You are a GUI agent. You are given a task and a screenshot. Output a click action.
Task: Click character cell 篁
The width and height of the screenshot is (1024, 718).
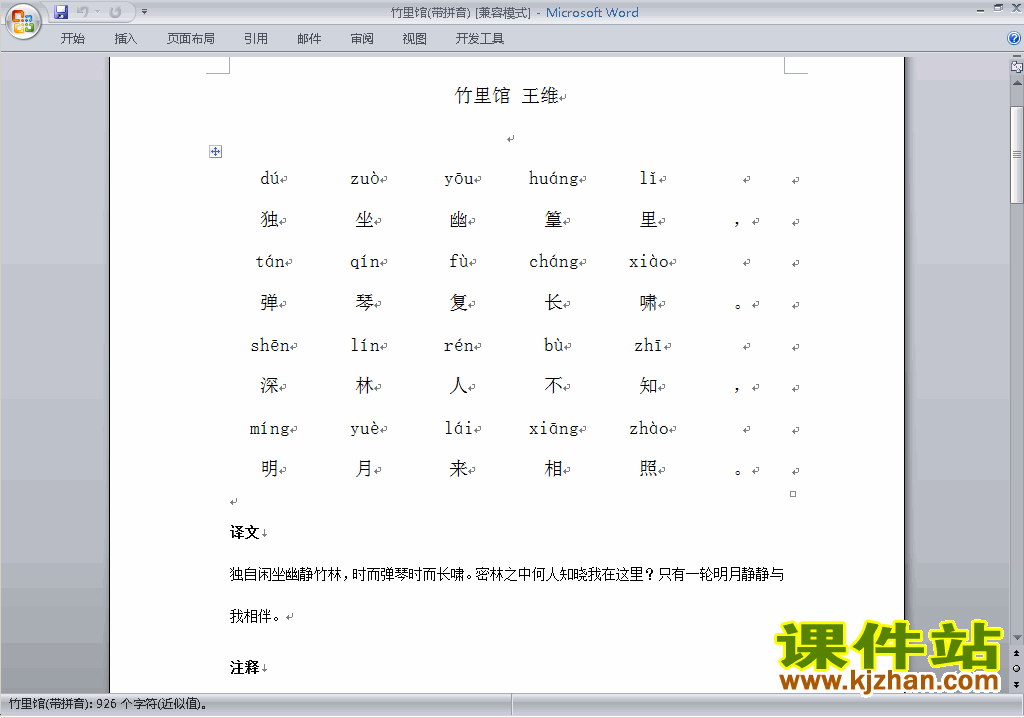(553, 220)
